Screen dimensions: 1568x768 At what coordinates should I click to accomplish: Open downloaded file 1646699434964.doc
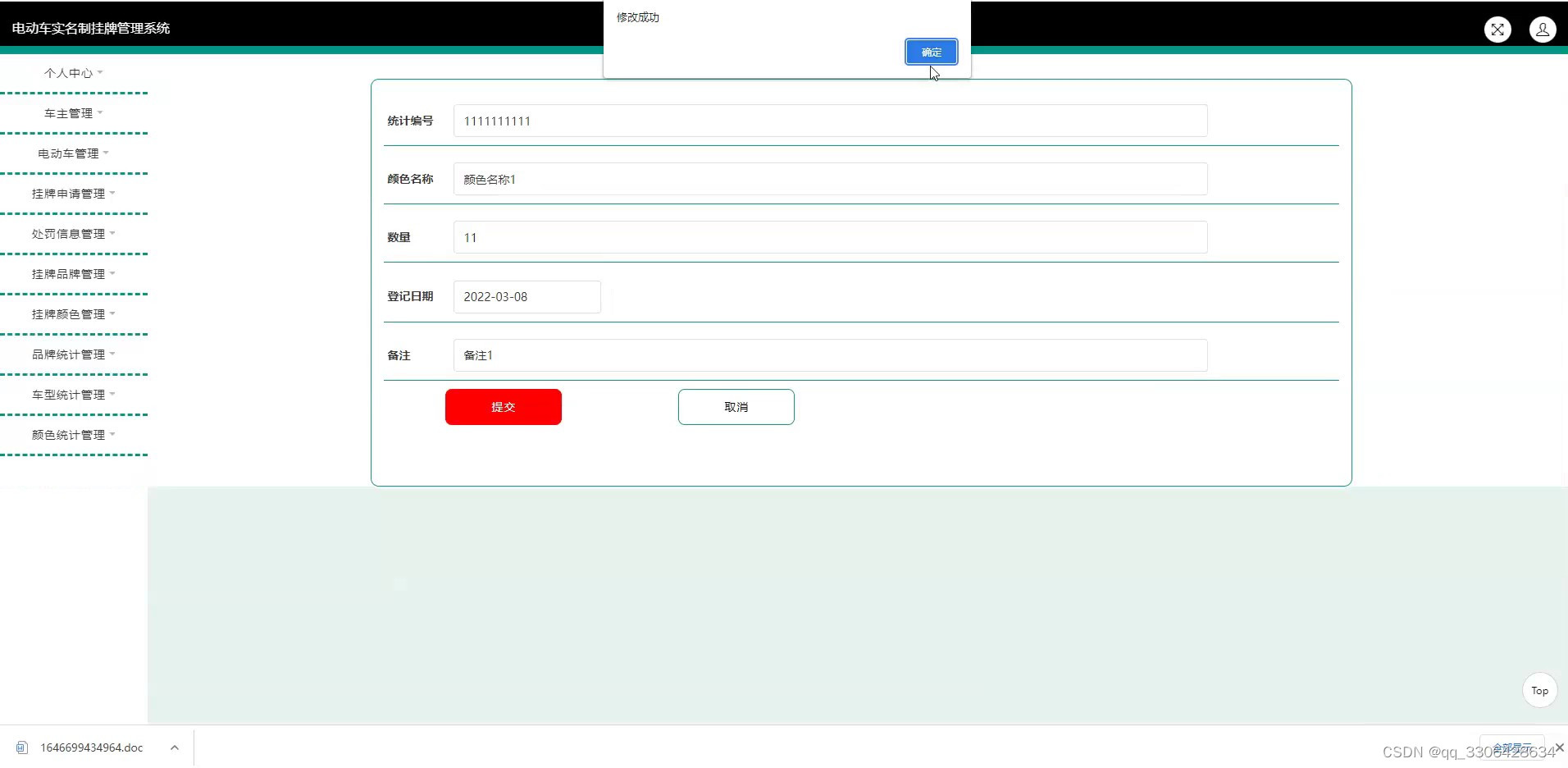click(x=91, y=747)
